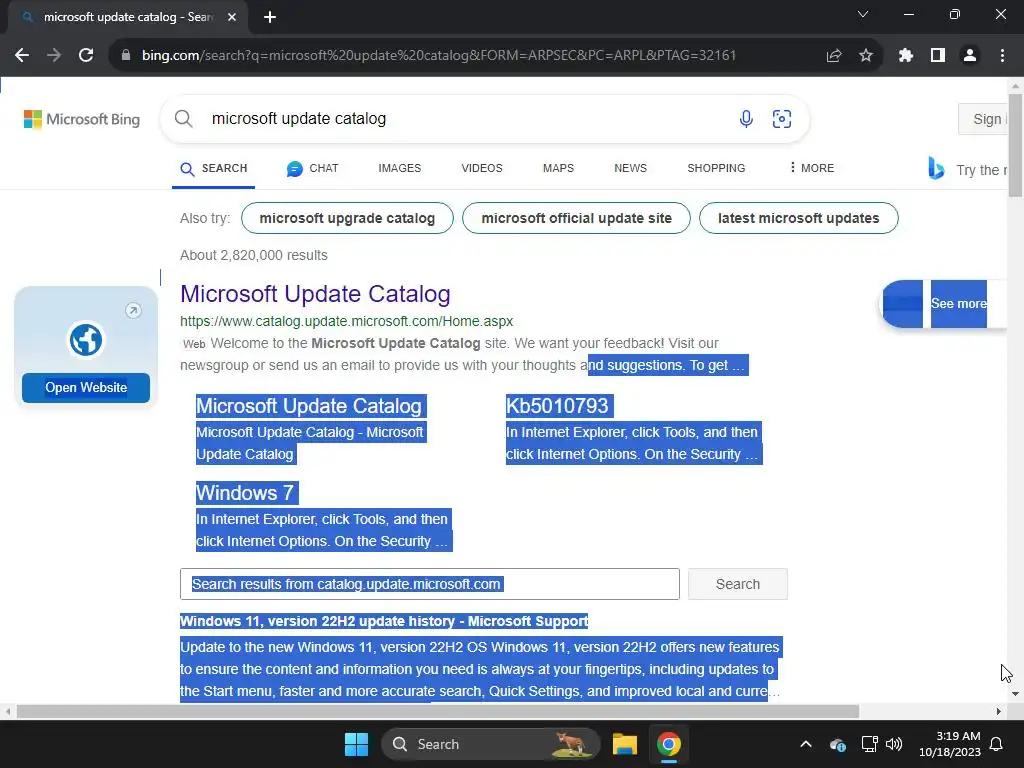Start voice search with the microphone icon

coord(746,119)
